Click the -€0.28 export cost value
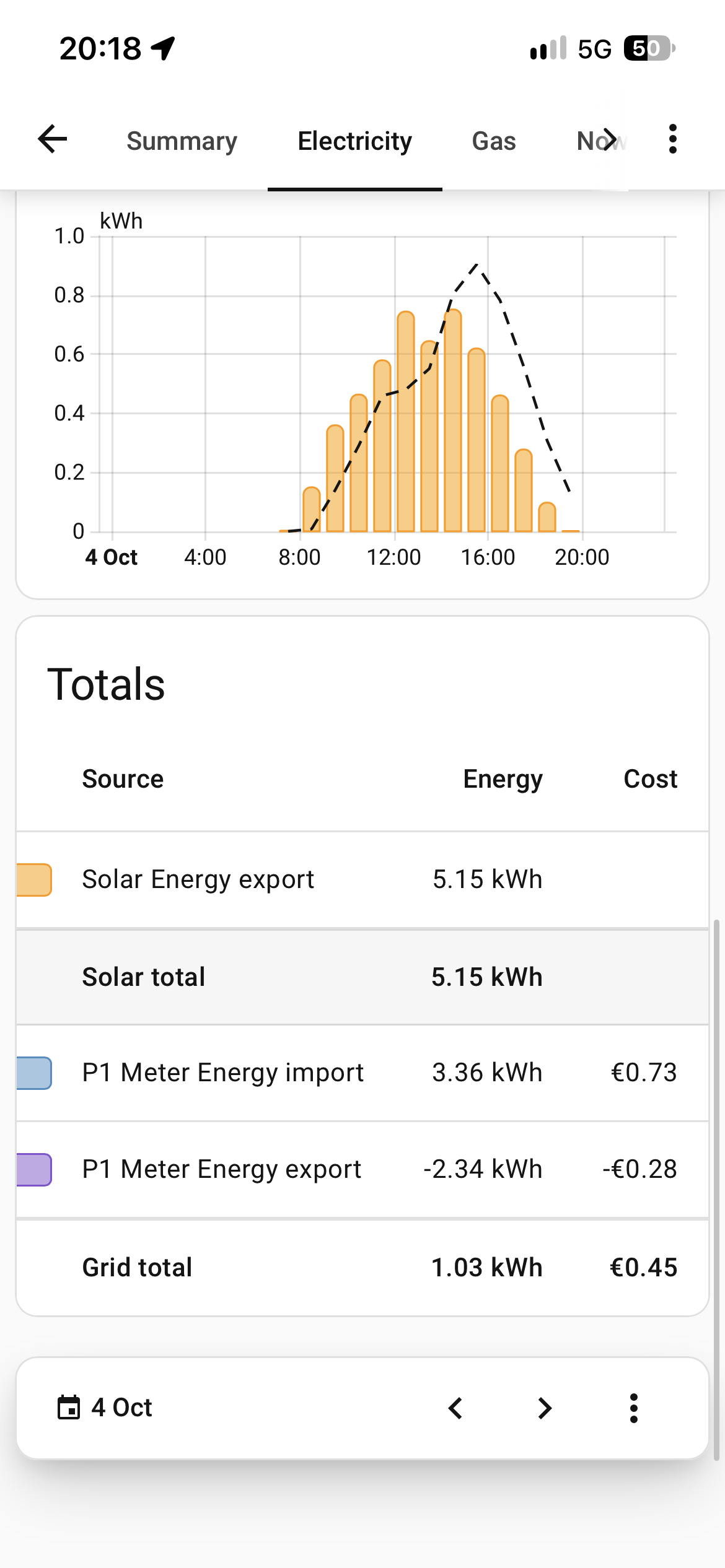725x1568 pixels. pyautogui.click(x=639, y=1169)
